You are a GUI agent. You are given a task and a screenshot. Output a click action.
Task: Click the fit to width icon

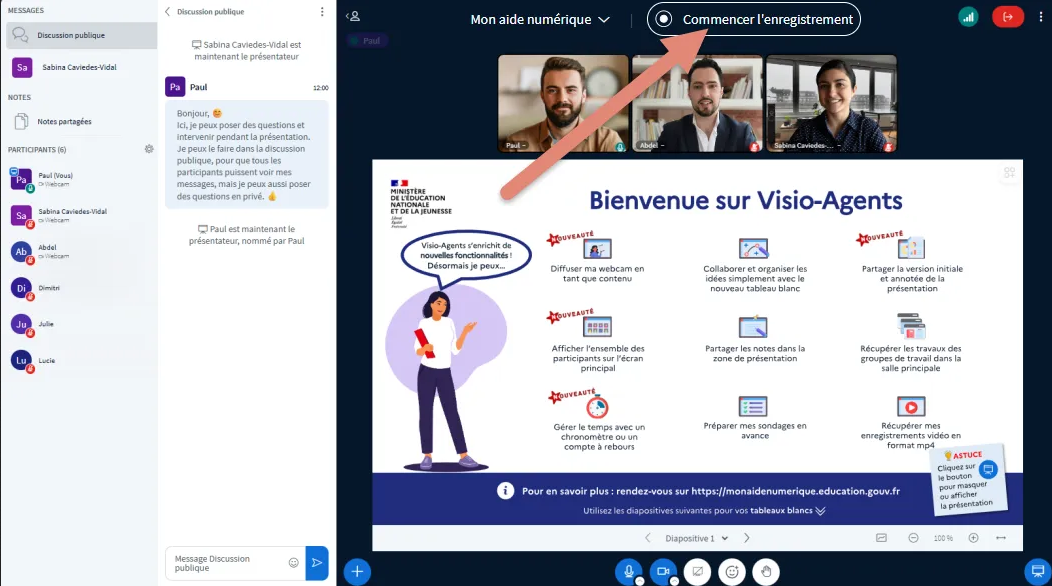[1001, 538]
